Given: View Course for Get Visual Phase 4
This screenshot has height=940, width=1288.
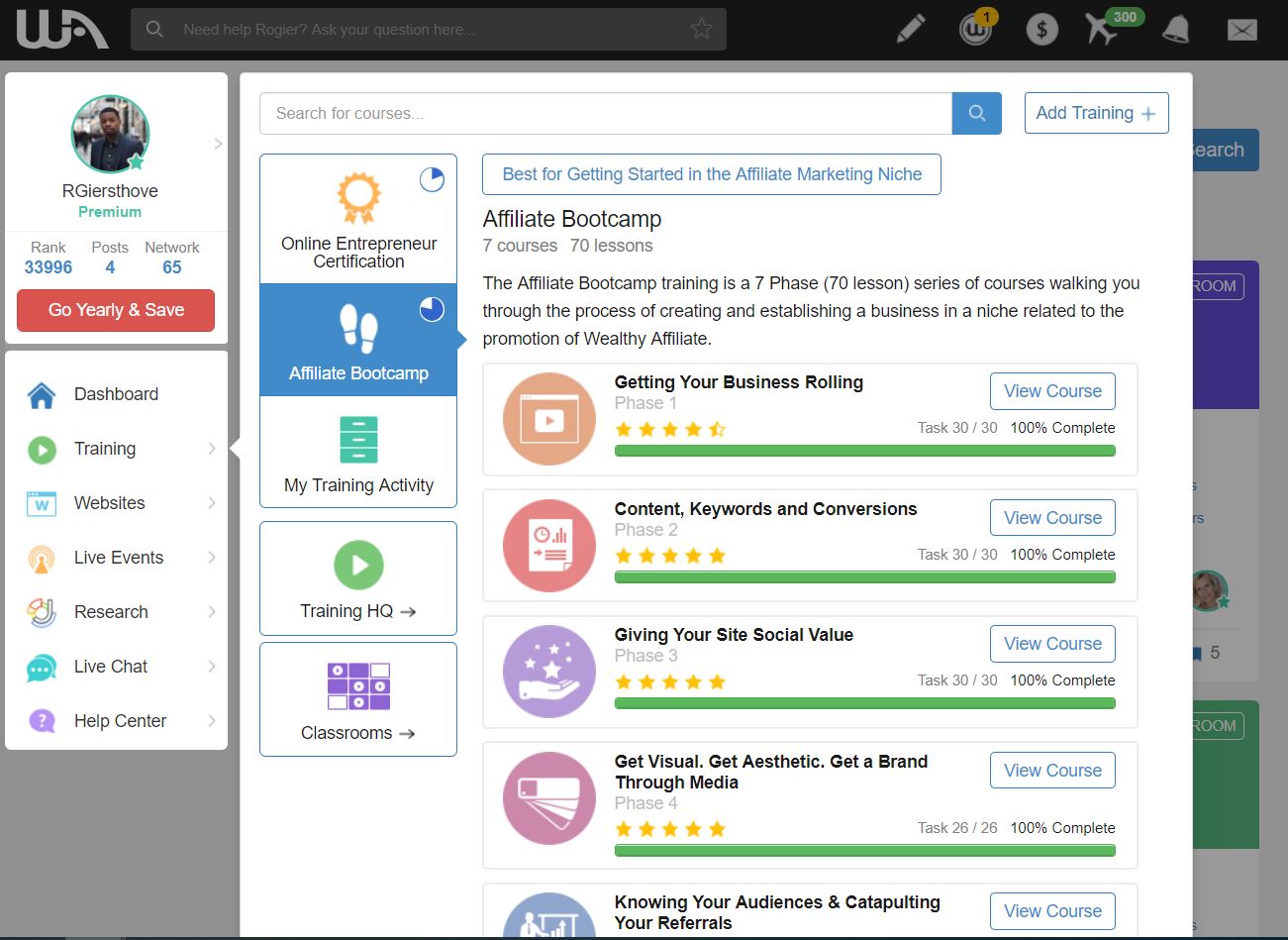Looking at the screenshot, I should pos(1052,771).
